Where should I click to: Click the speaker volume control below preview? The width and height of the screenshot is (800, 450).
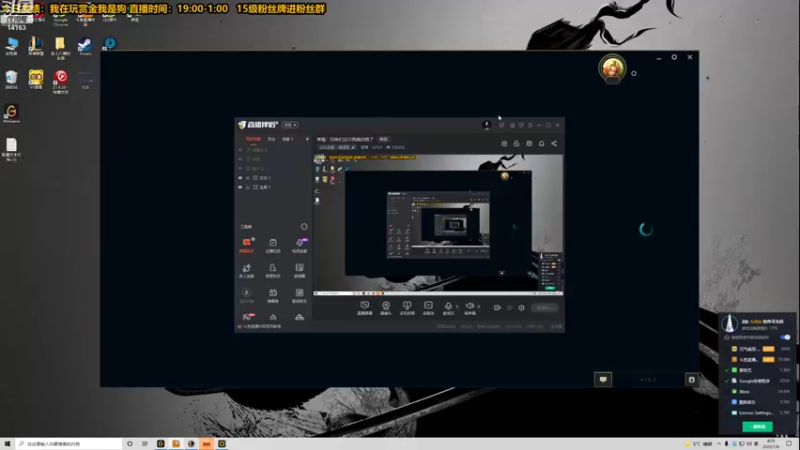[469, 308]
